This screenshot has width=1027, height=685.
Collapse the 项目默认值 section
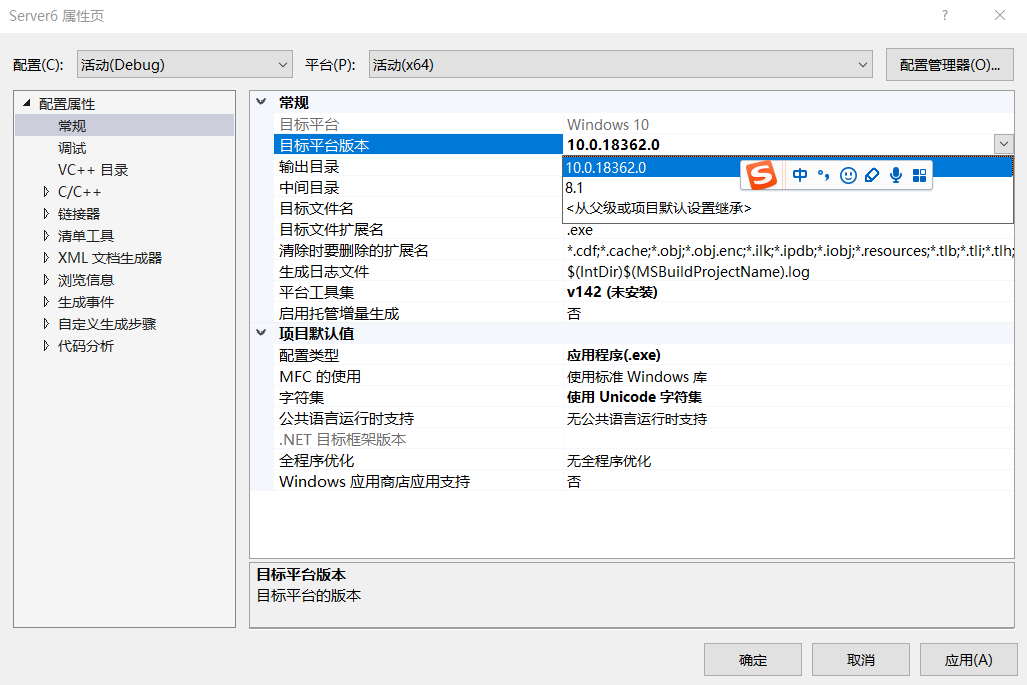261,333
